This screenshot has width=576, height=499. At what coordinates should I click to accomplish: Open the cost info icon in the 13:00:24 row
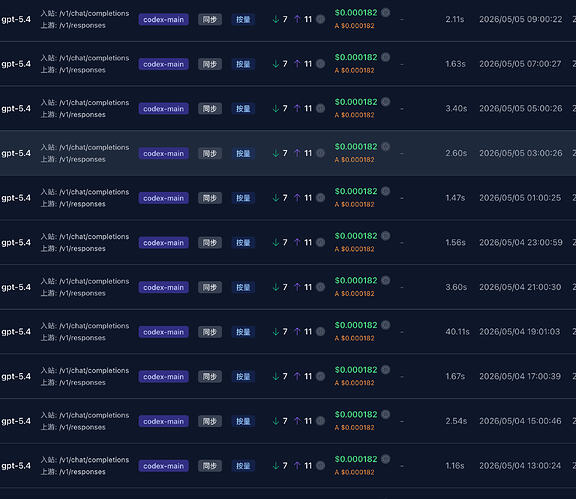click(x=385, y=459)
